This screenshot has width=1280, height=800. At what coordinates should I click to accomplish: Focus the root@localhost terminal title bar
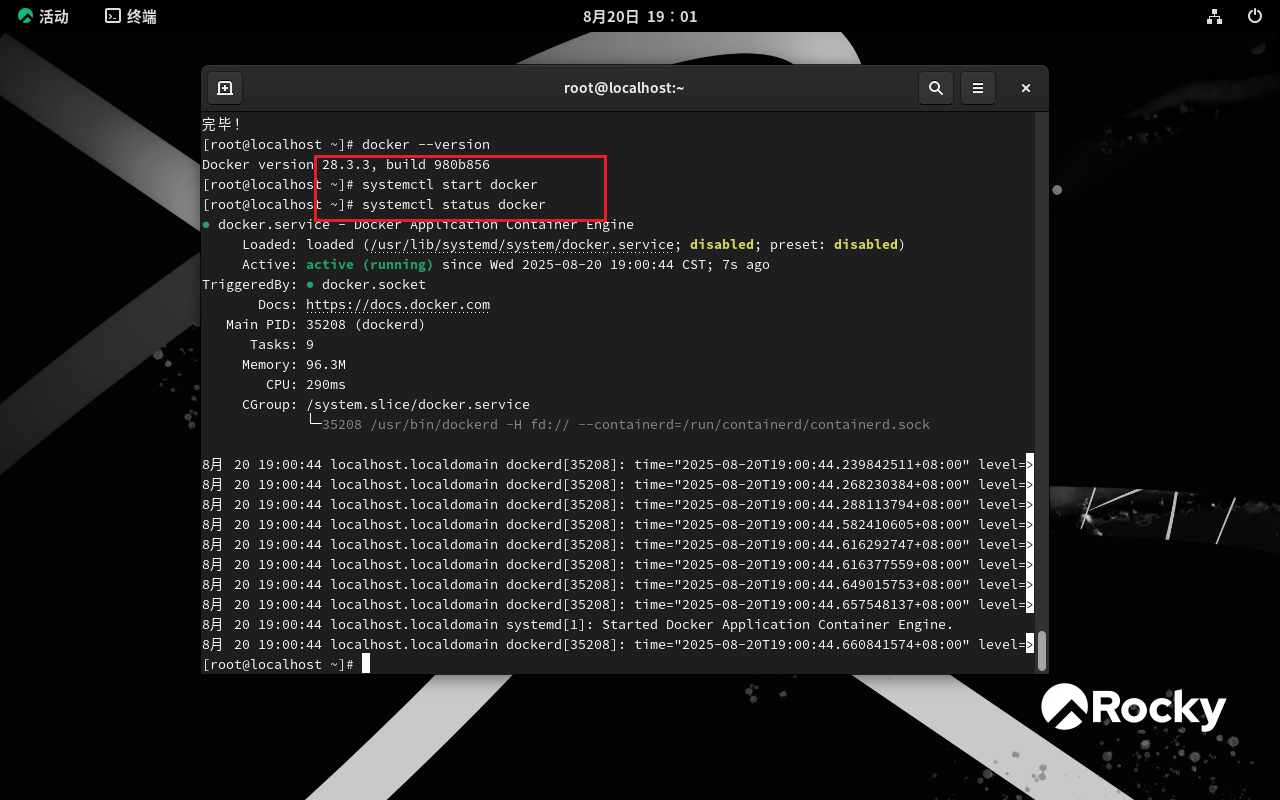click(624, 88)
